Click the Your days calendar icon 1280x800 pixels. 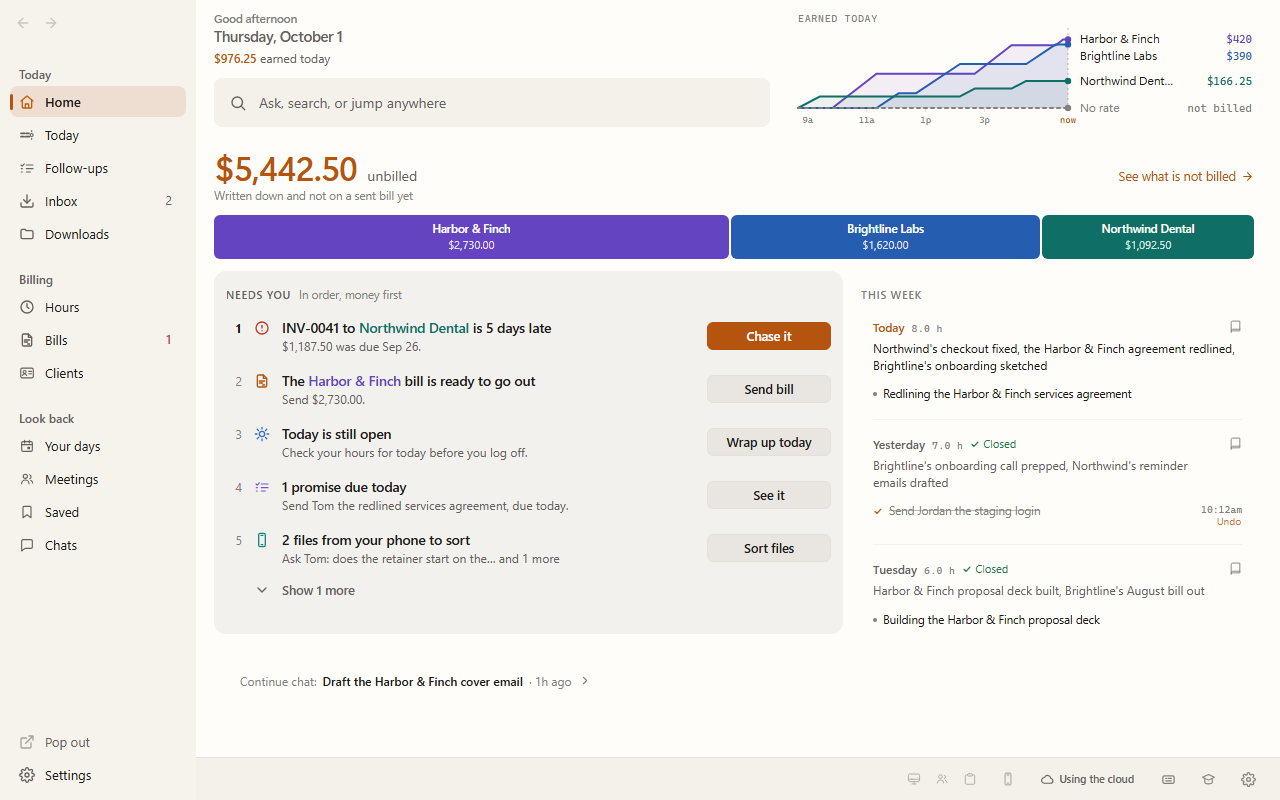click(x=27, y=446)
